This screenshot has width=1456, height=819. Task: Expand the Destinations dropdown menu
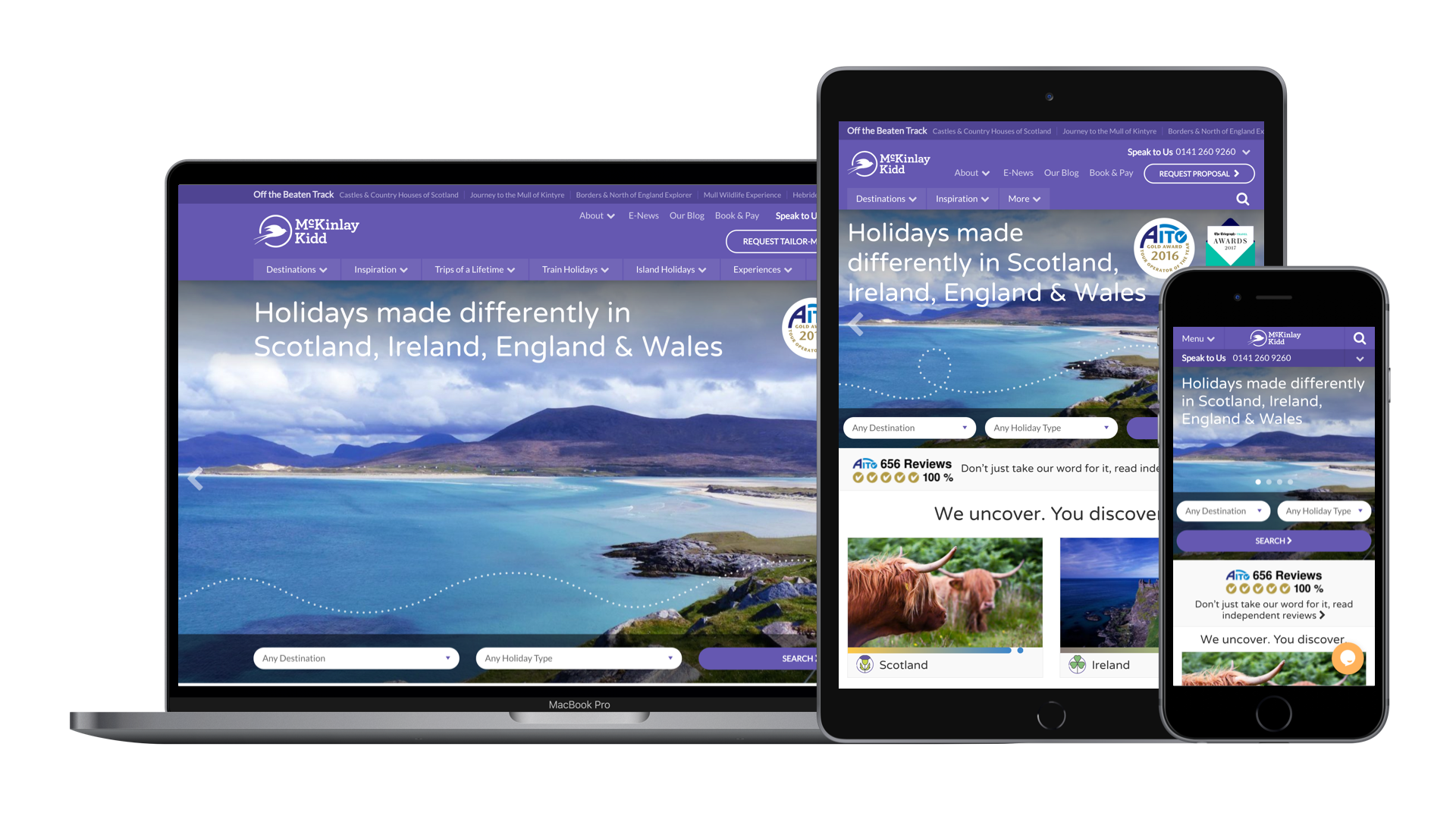[x=296, y=268]
